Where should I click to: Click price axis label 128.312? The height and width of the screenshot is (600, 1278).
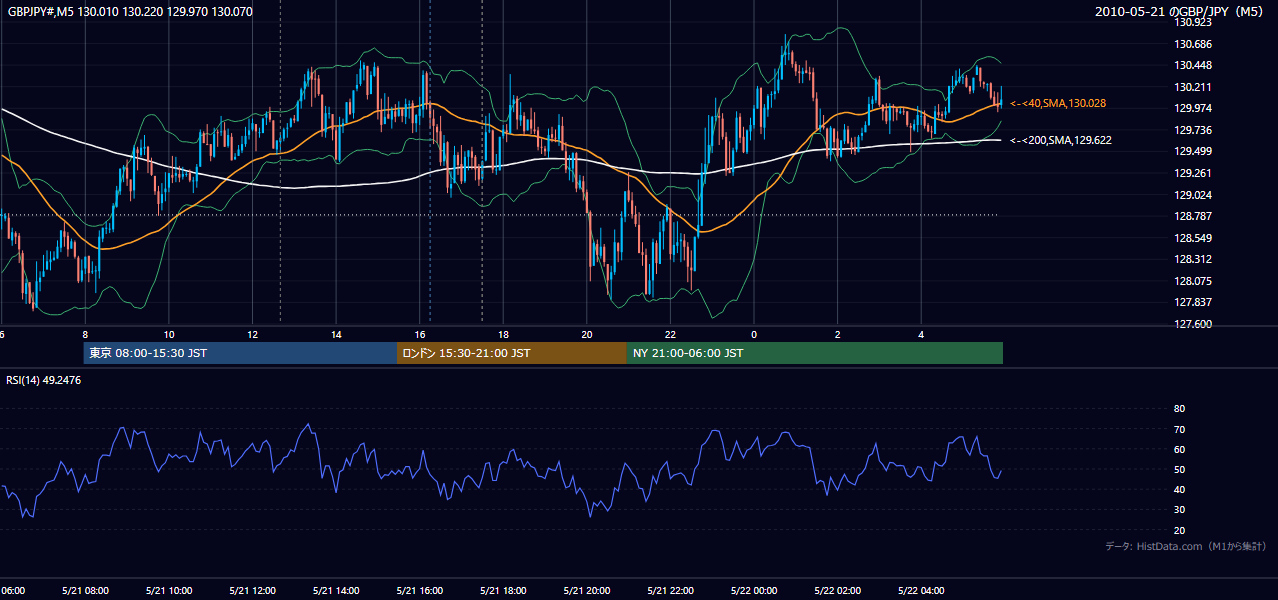1194,259
